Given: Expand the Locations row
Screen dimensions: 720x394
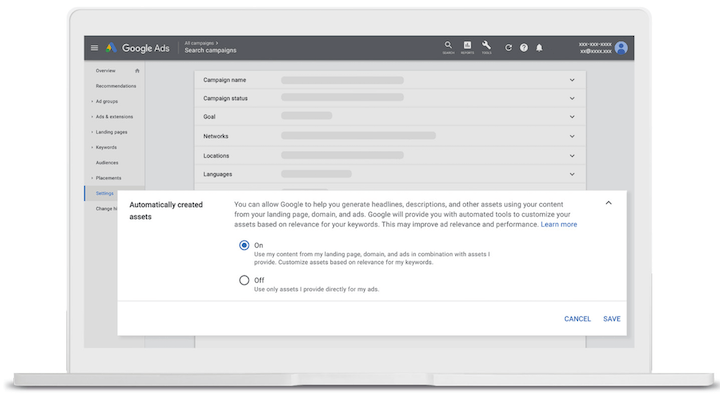Looking at the screenshot, I should [x=572, y=156].
